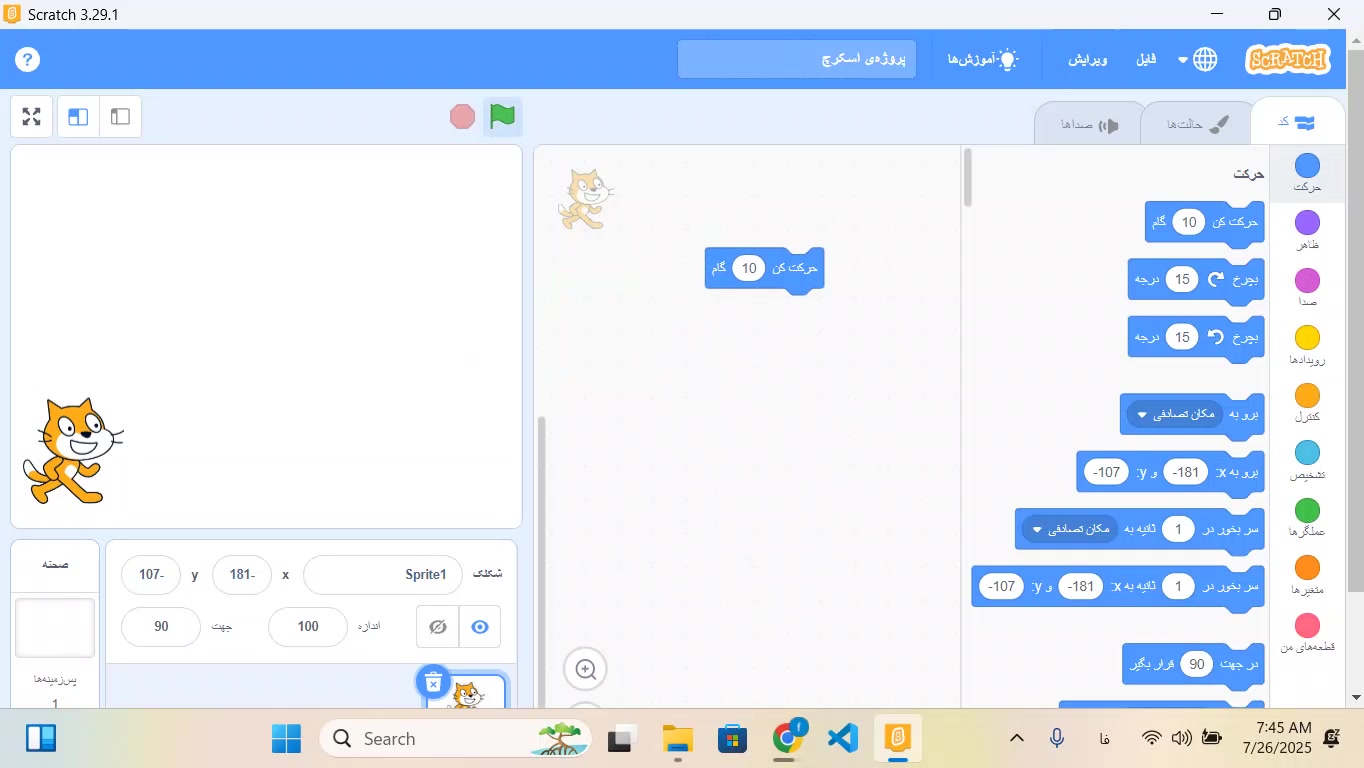The image size is (1364, 768).
Task: Show the sprite using the eye icon
Action: coord(480,627)
